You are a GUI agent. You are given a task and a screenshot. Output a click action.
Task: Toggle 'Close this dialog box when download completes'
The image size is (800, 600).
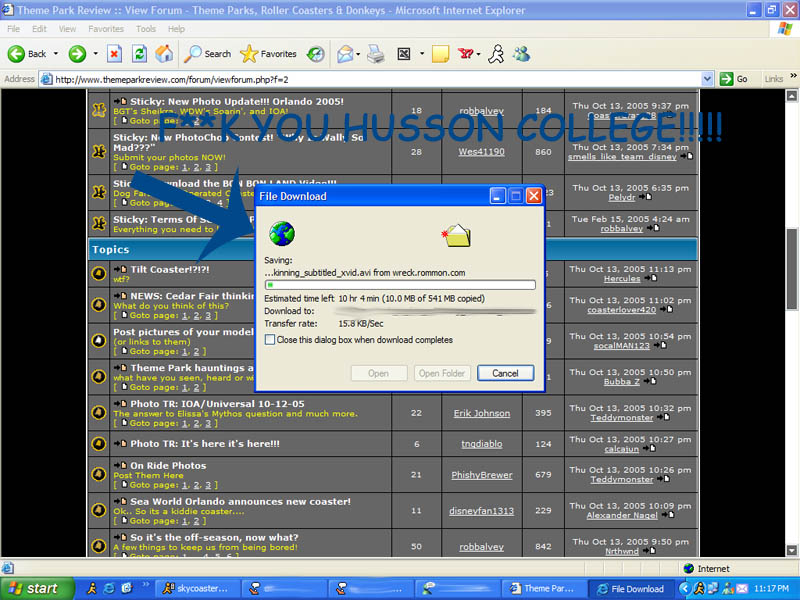pos(270,340)
